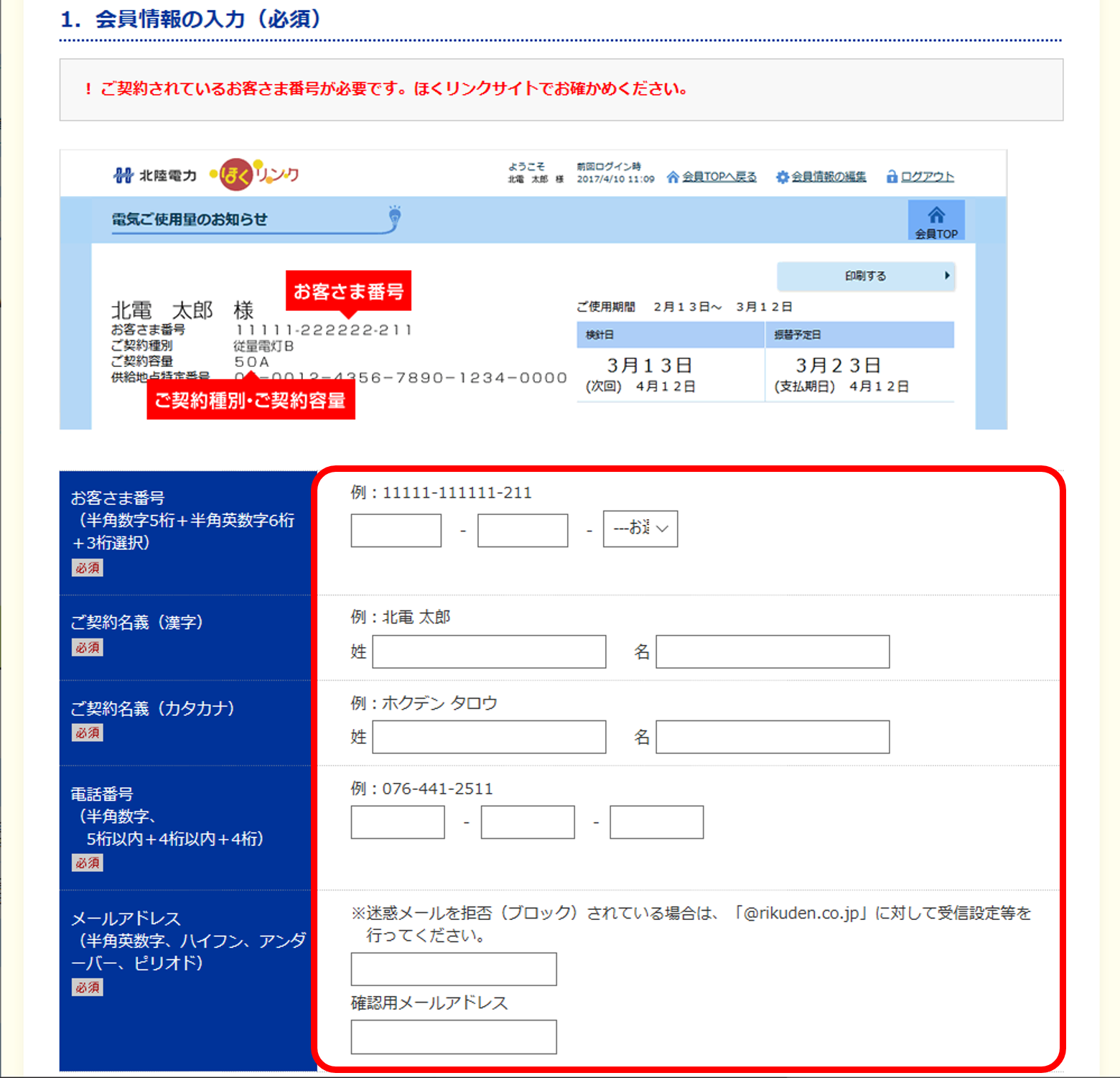Click the 会員情報の編集 link
This screenshot has height=1078, width=1120.
click(829, 177)
